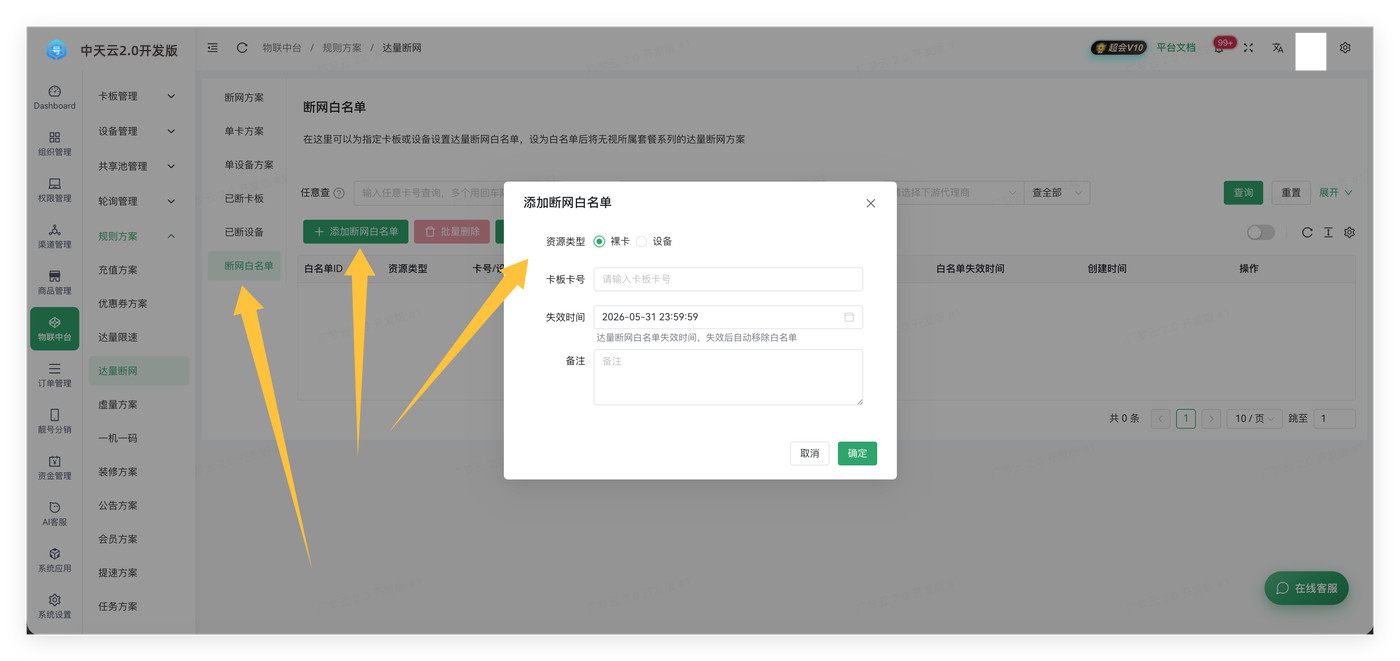Toggle the switch above the table

click(x=1260, y=232)
